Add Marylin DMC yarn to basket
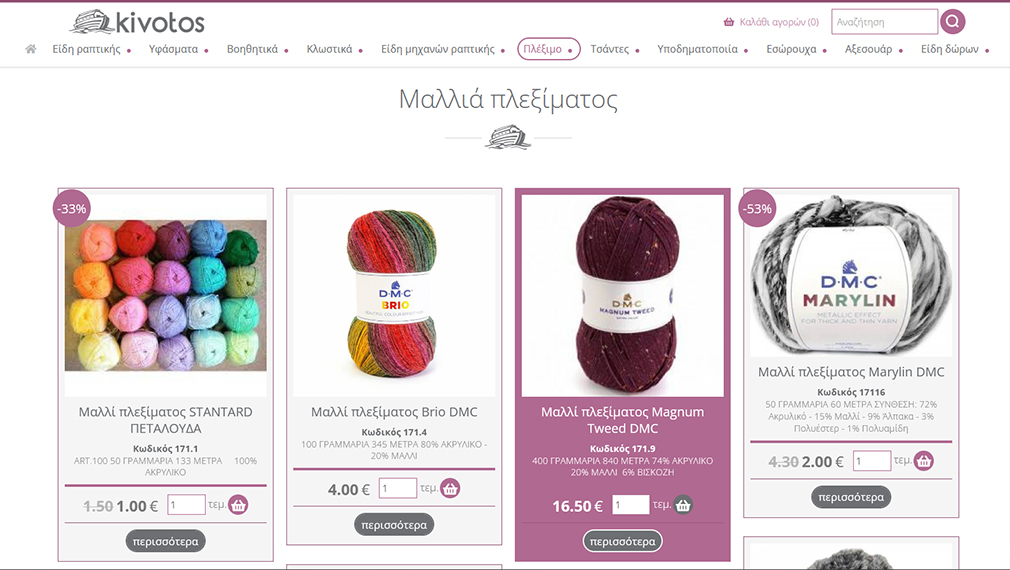The image size is (1010, 570). coord(924,461)
